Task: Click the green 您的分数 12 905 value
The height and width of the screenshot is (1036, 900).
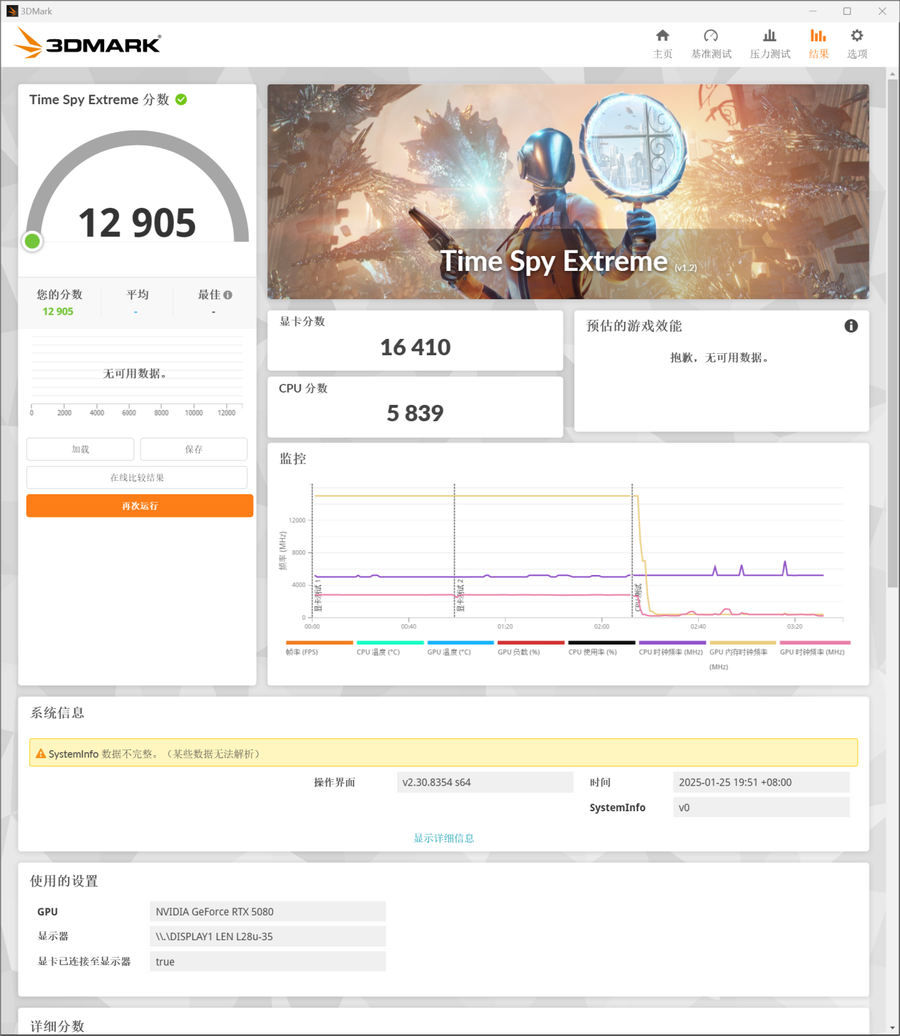Action: pos(58,311)
